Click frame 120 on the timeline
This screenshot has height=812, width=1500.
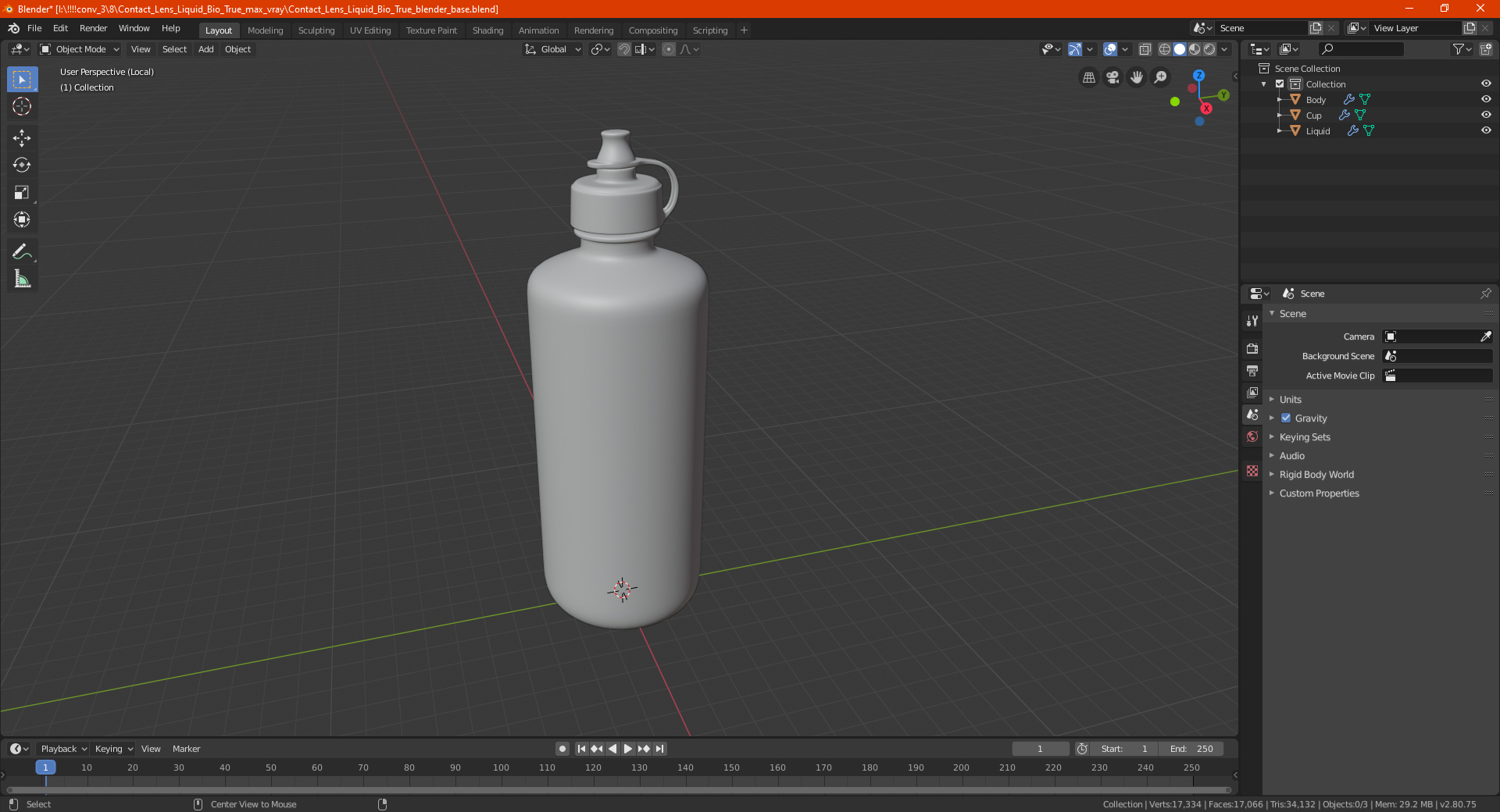(593, 767)
